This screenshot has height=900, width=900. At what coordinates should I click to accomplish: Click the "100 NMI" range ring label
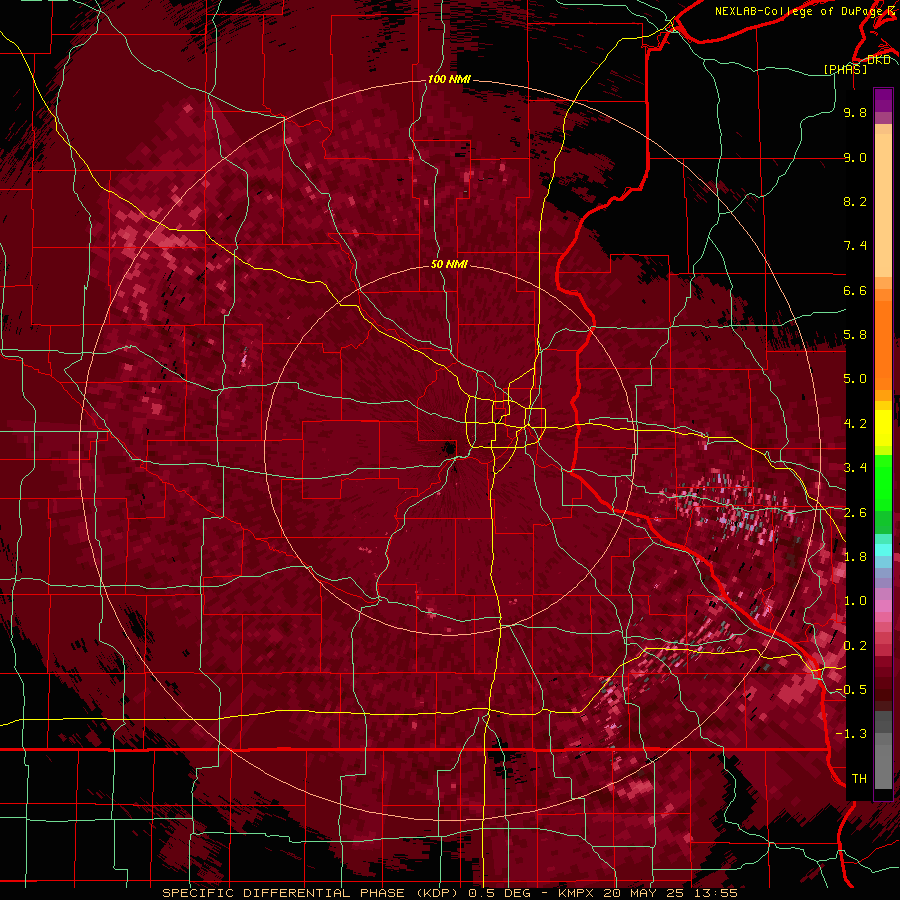[449, 79]
